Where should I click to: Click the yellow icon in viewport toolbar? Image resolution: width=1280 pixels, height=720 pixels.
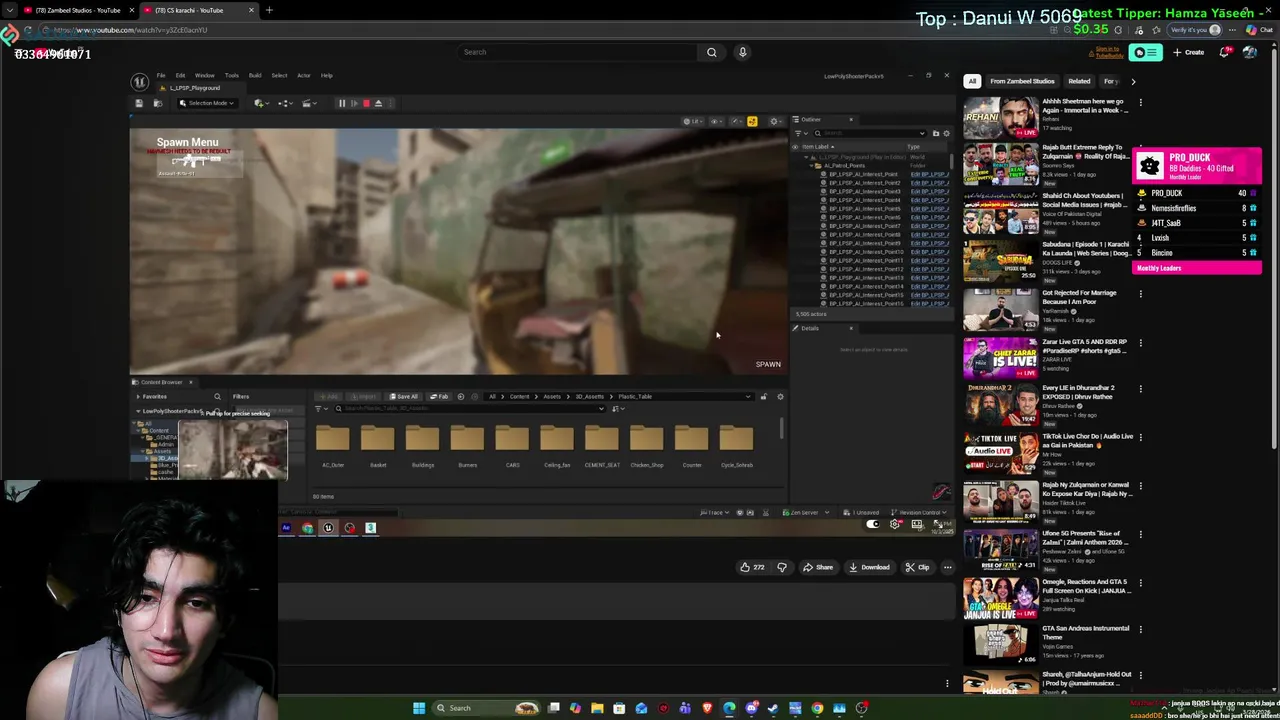752,121
